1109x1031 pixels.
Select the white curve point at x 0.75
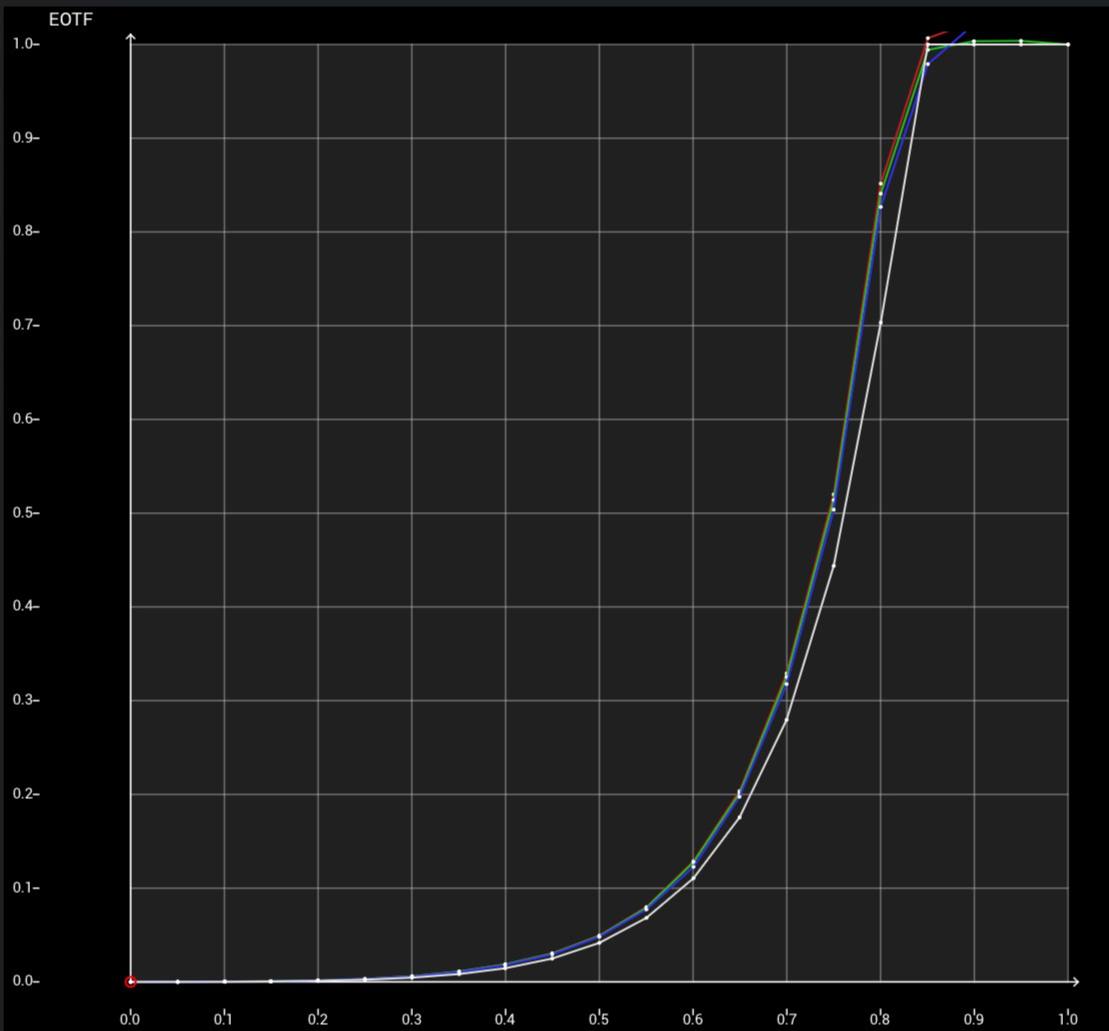click(x=833, y=566)
